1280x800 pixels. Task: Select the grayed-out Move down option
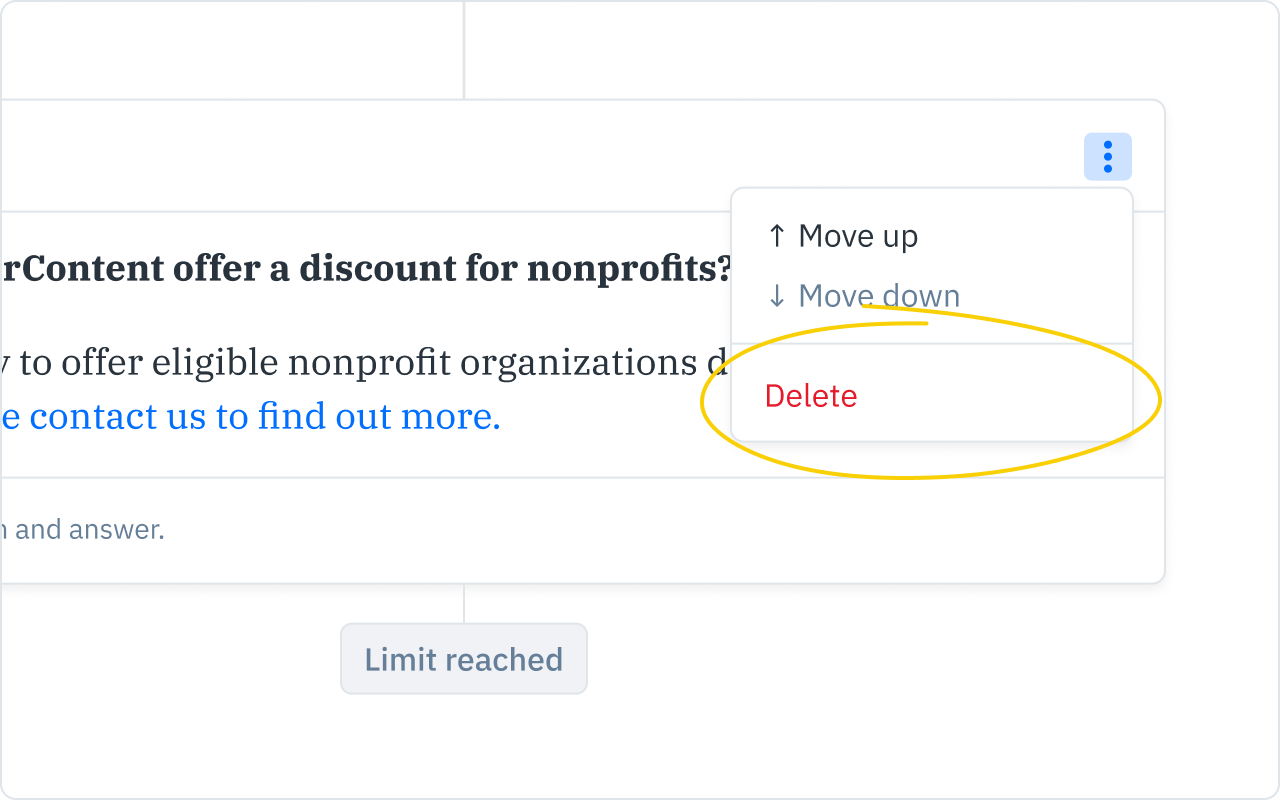[878, 296]
